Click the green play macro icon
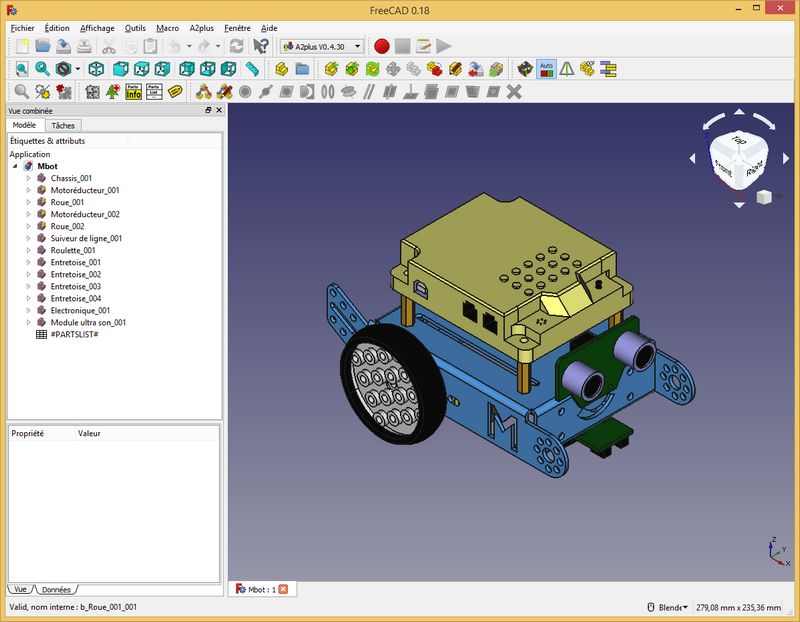The image size is (800, 622). (444, 46)
